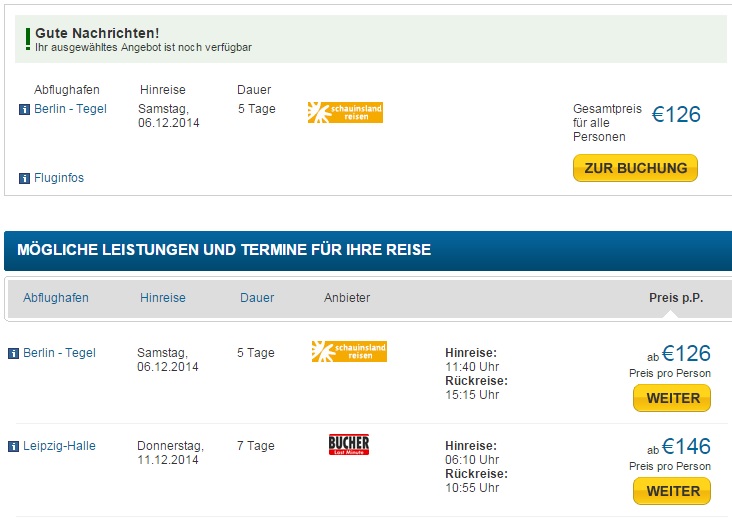Click WEITER for the €146 offer
732x519 pixels.
coord(672,491)
